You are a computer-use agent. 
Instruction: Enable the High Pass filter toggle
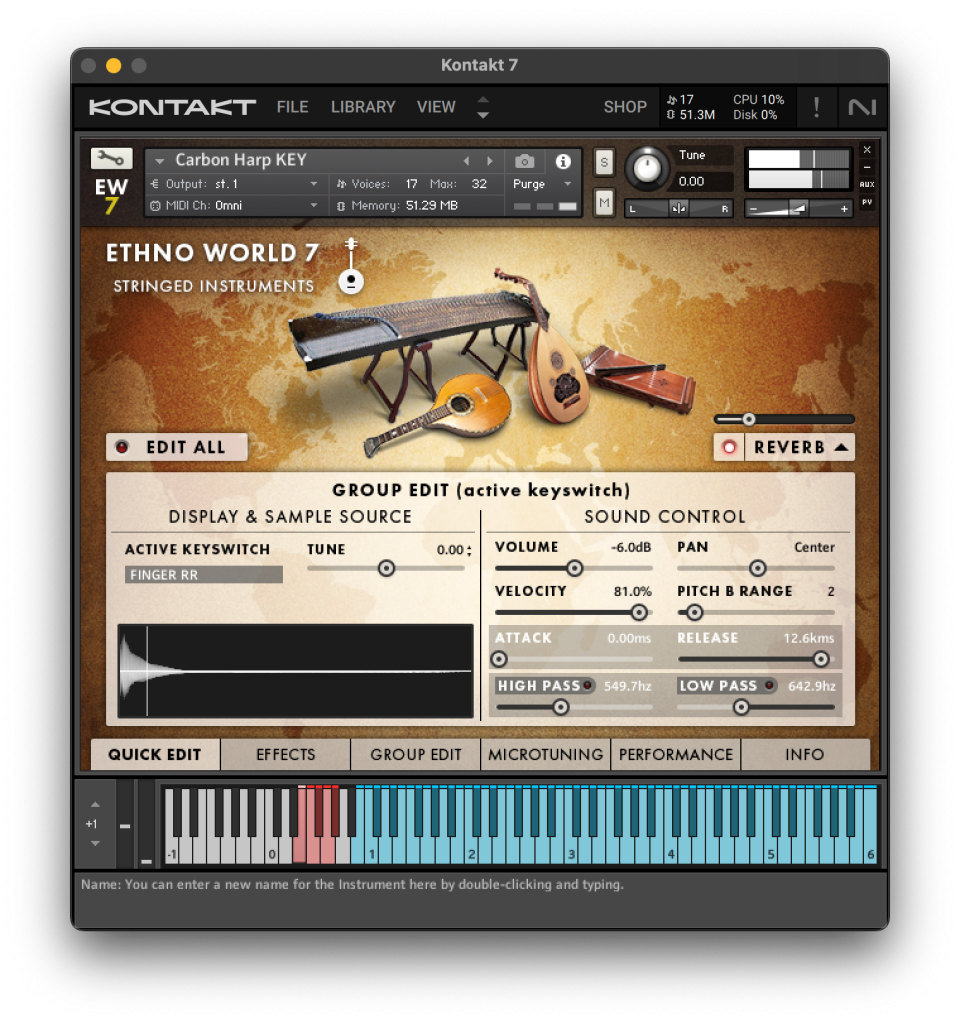click(588, 685)
